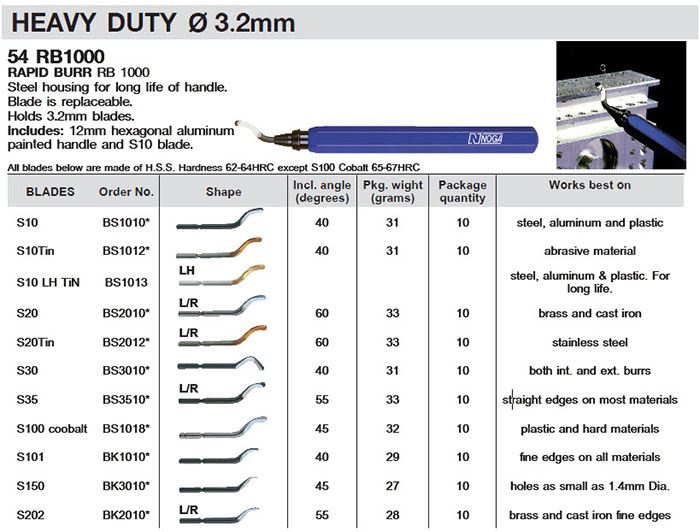Click the Package quantity column header

[x=462, y=191]
